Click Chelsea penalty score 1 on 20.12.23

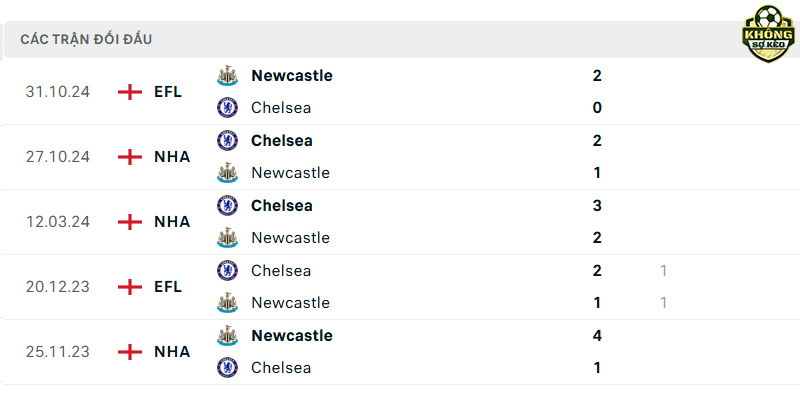point(663,270)
